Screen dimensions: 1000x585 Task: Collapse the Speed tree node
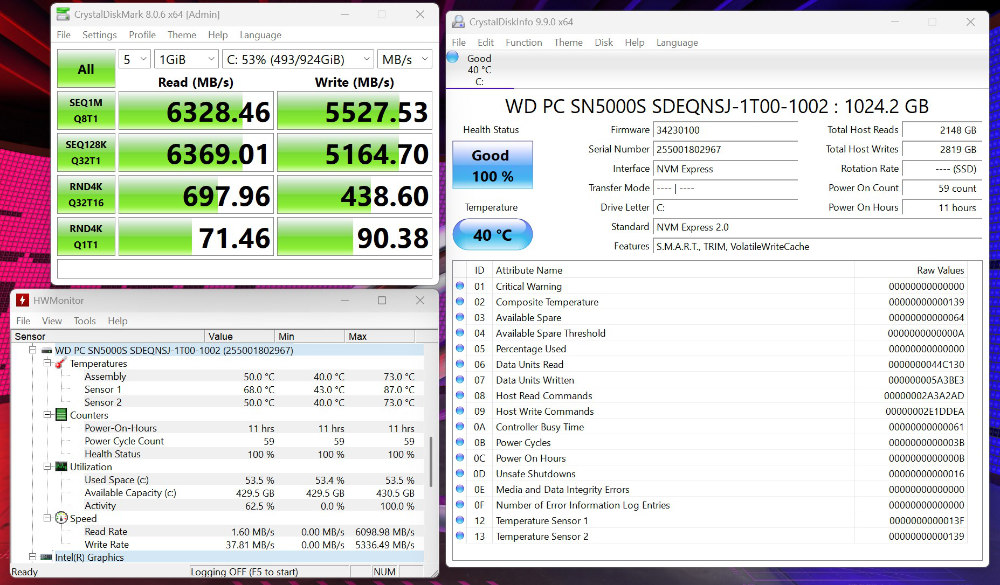point(47,518)
